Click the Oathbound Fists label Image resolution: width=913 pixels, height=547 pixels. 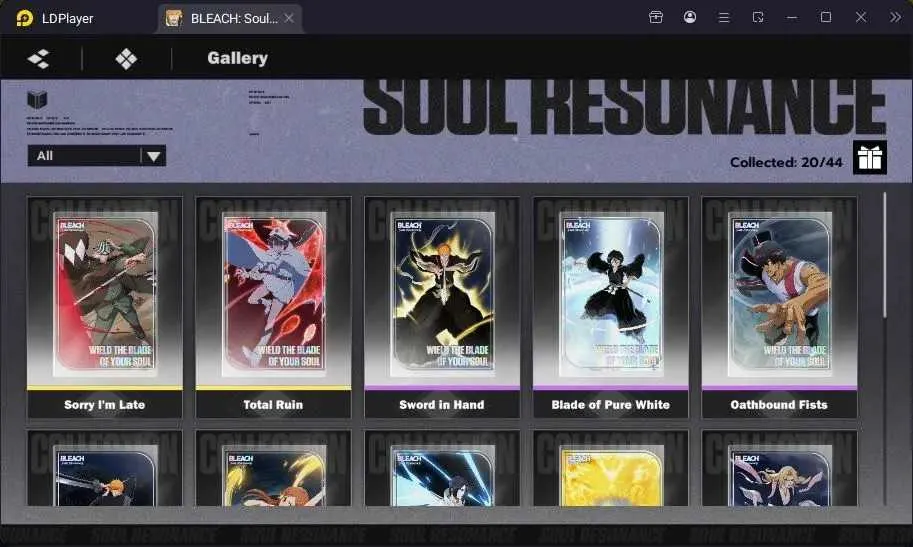(x=779, y=404)
